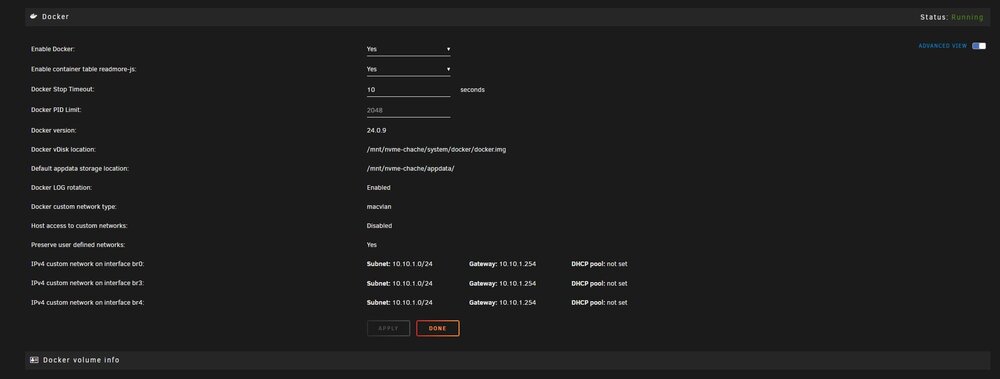Click the Docker Stop Timeout label
The width and height of the screenshot is (1000, 379).
tap(62, 89)
